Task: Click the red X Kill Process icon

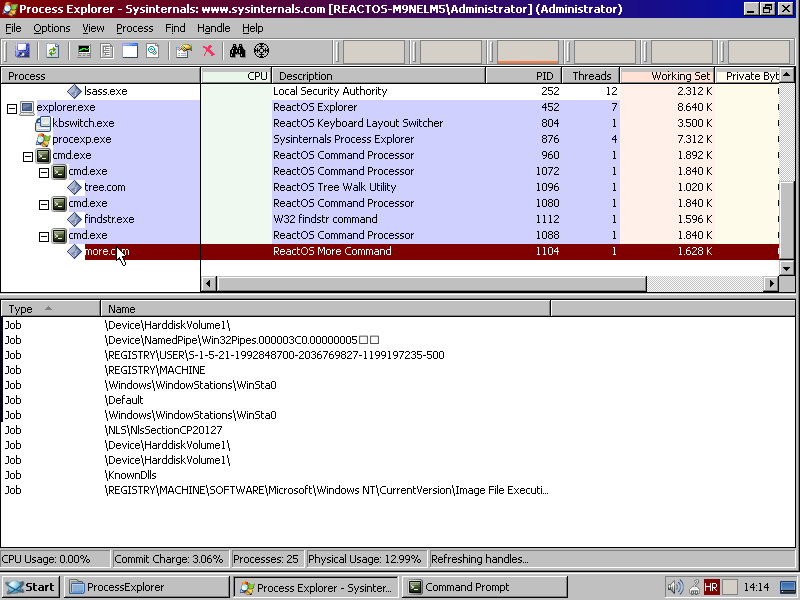Action: coord(209,51)
